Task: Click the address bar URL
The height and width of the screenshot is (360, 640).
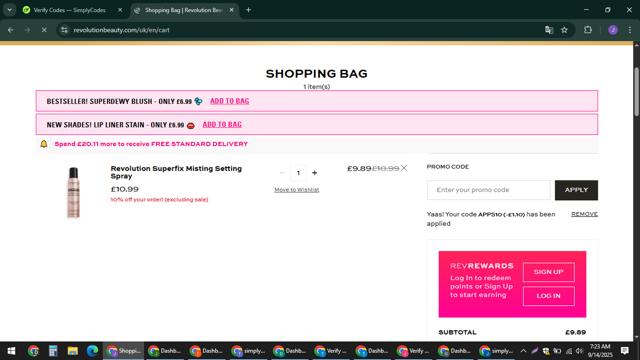Action: tap(121, 30)
